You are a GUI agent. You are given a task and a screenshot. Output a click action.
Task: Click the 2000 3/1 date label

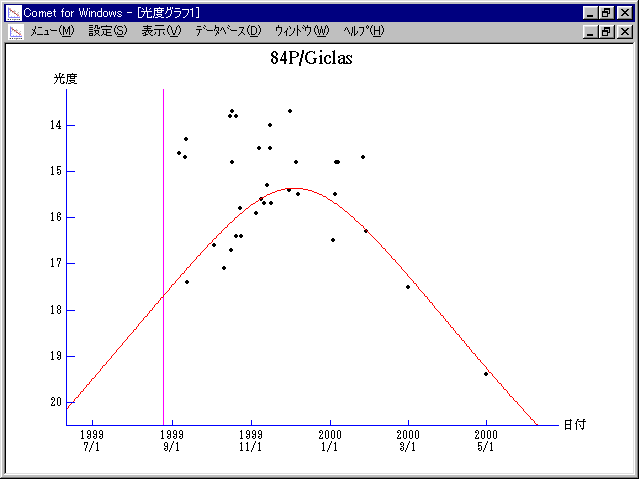408,441
